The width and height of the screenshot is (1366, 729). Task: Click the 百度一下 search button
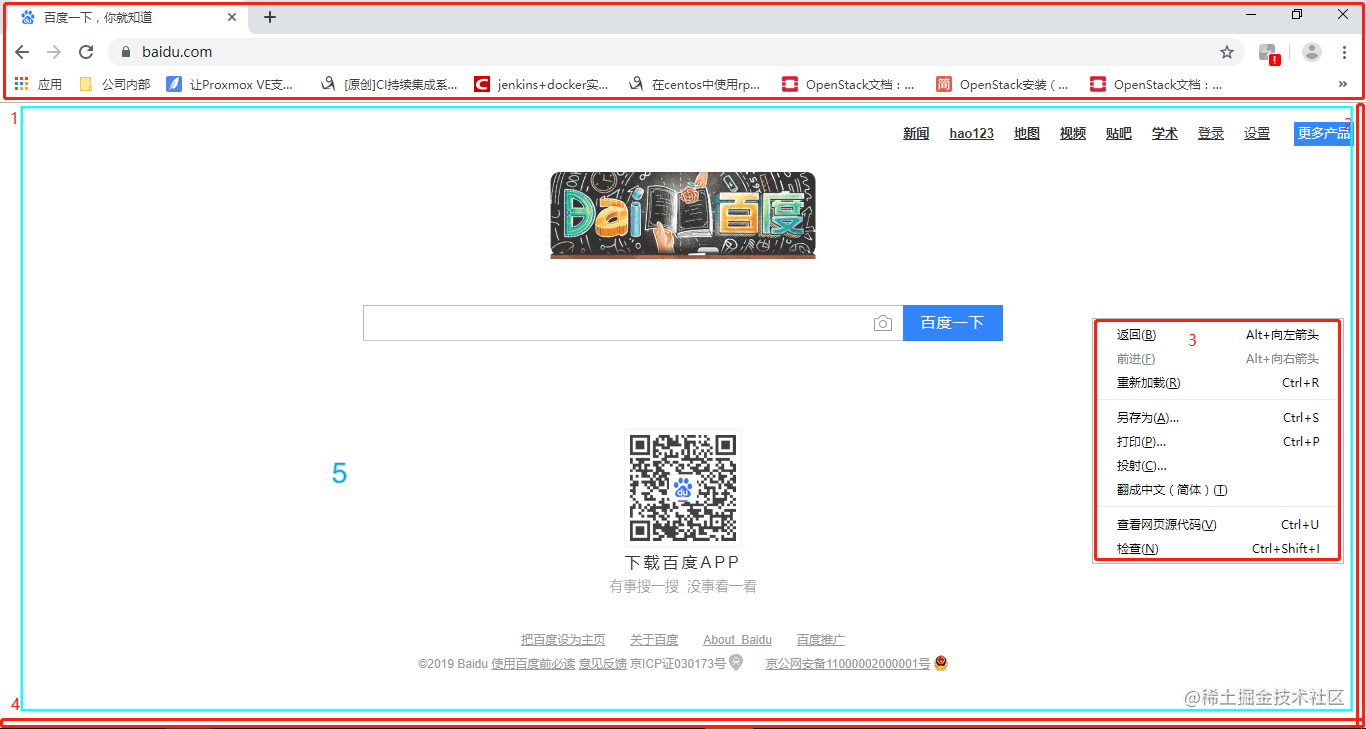(x=952, y=323)
